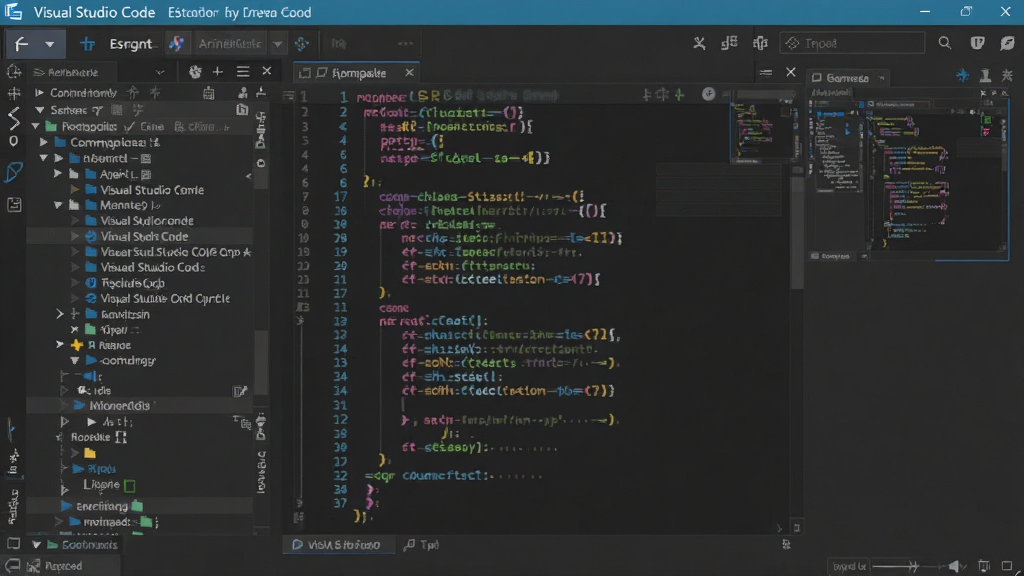Select the Vimal Stock Code tree item
The width and height of the screenshot is (1024, 576).
(x=140, y=236)
